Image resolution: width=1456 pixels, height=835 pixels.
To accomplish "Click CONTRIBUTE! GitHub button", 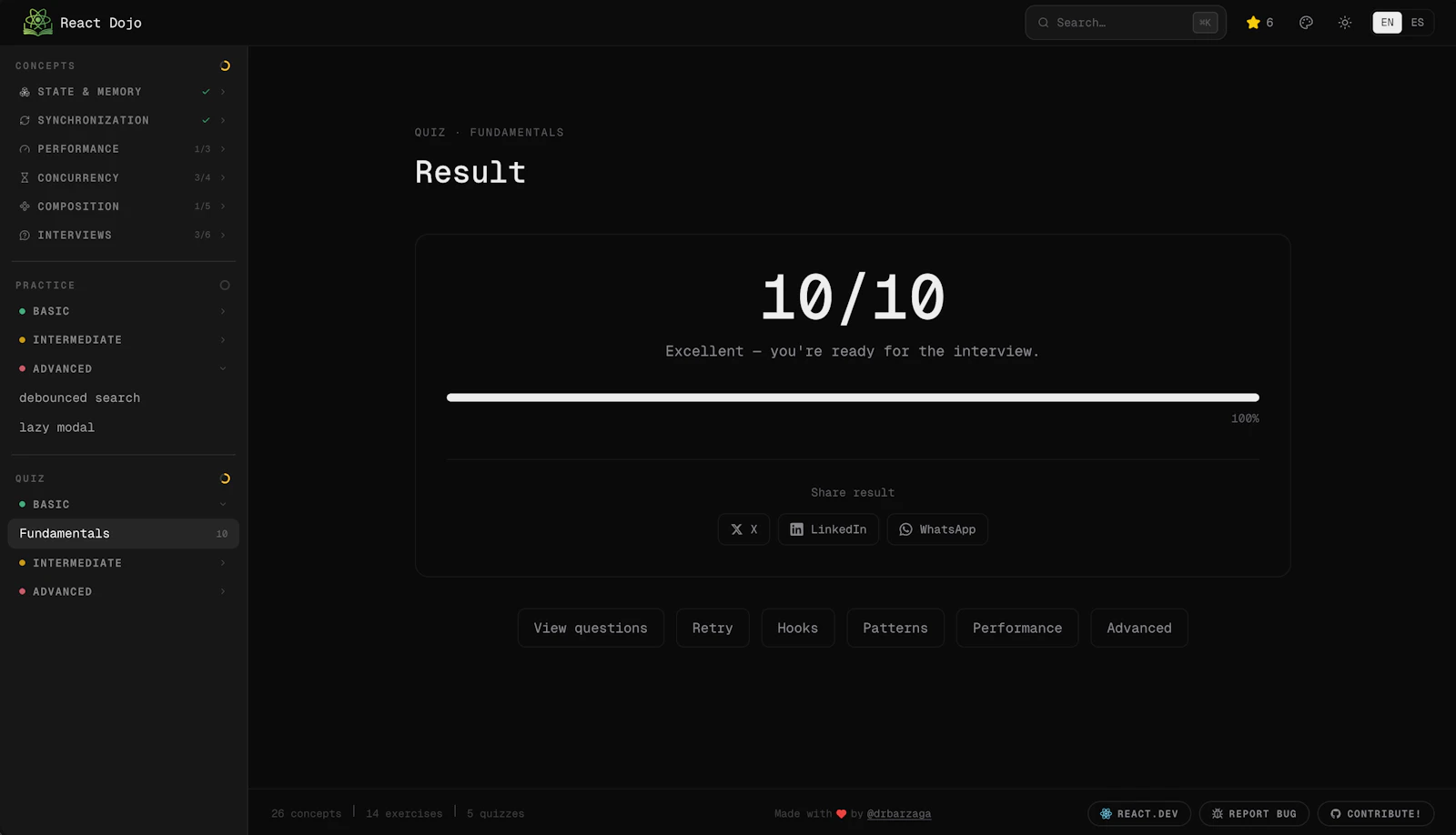I will pyautogui.click(x=1376, y=814).
